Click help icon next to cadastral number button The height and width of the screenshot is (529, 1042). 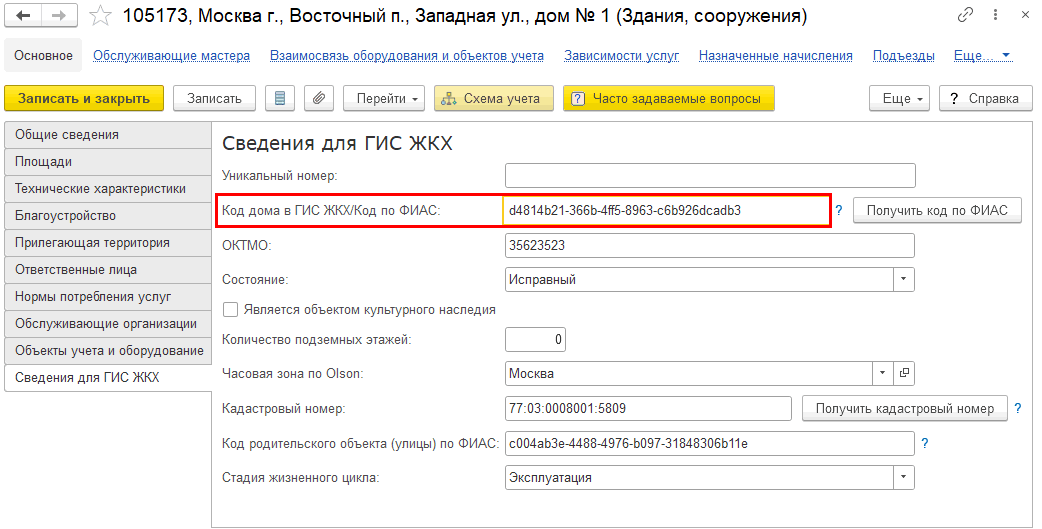coord(1018,408)
